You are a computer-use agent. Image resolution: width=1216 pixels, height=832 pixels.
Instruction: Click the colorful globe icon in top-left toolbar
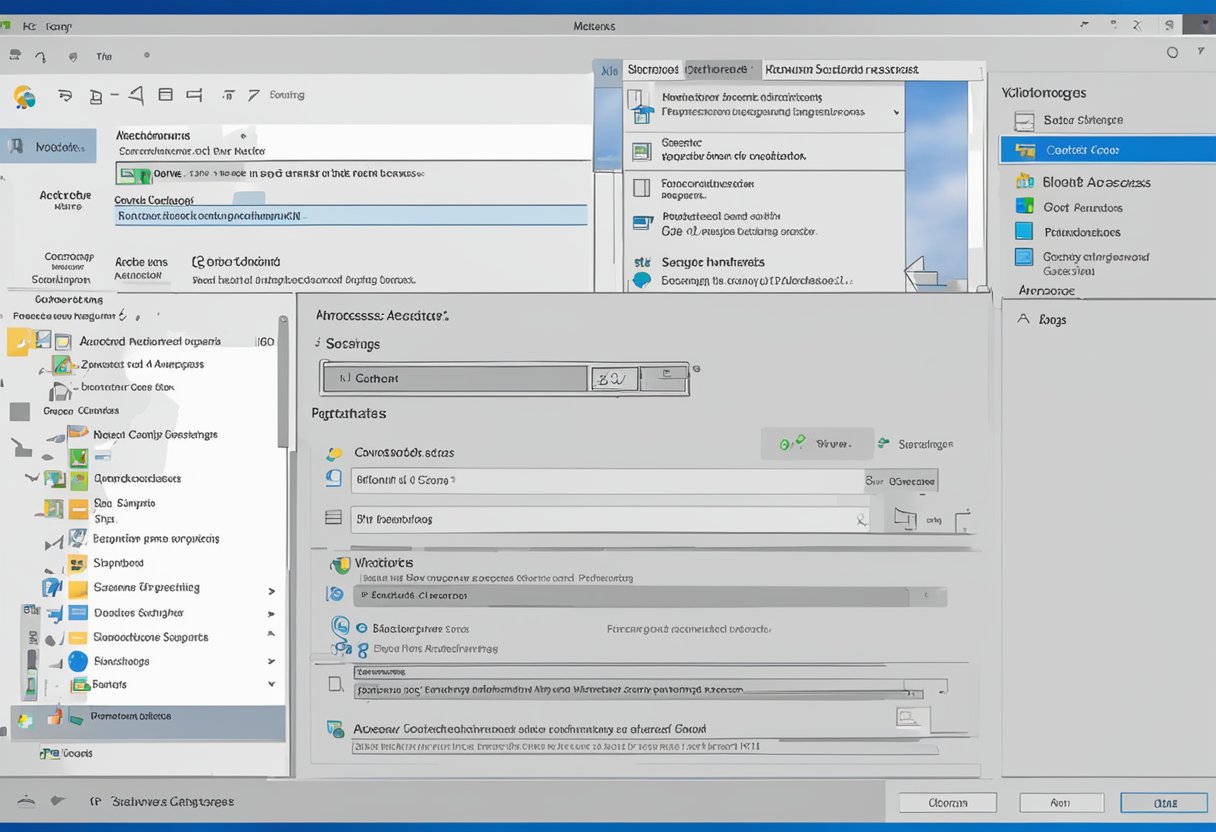25,97
